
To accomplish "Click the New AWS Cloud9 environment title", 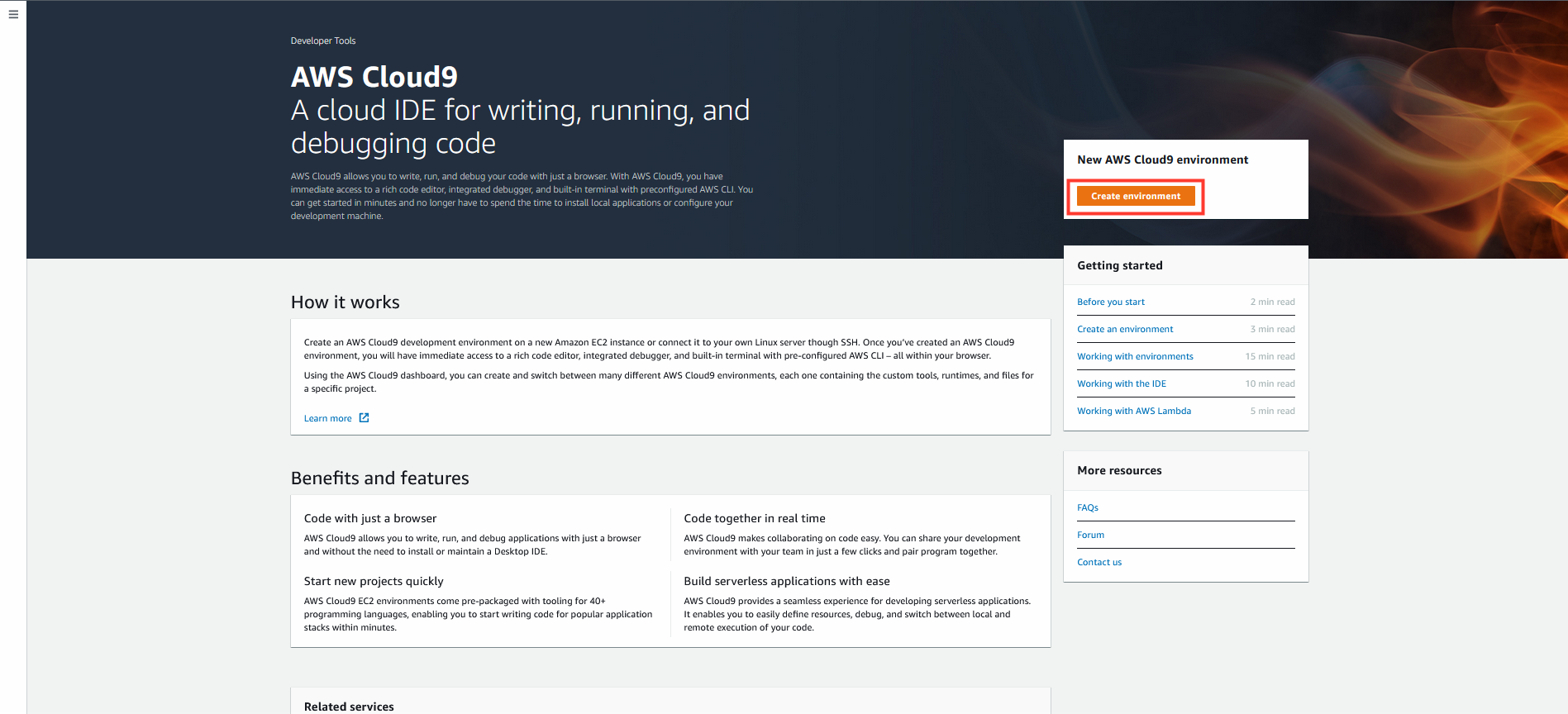I will pyautogui.click(x=1162, y=159).
